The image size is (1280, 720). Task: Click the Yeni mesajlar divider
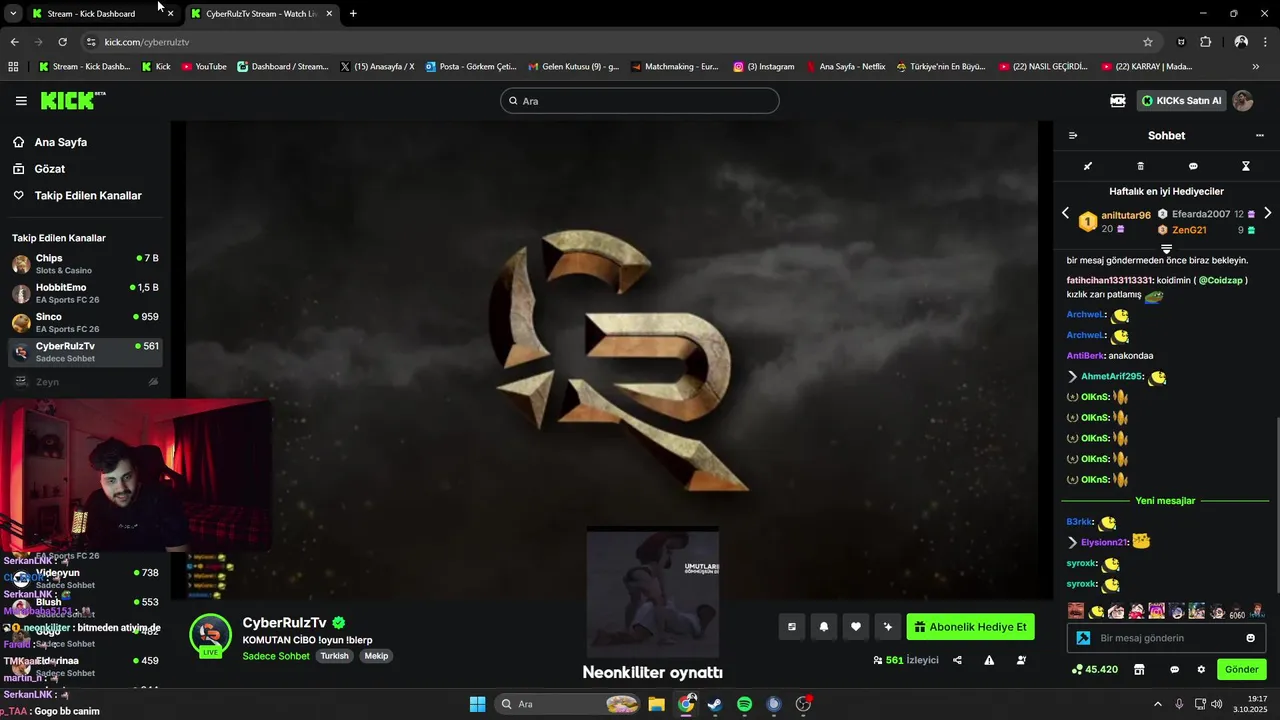click(x=1165, y=501)
